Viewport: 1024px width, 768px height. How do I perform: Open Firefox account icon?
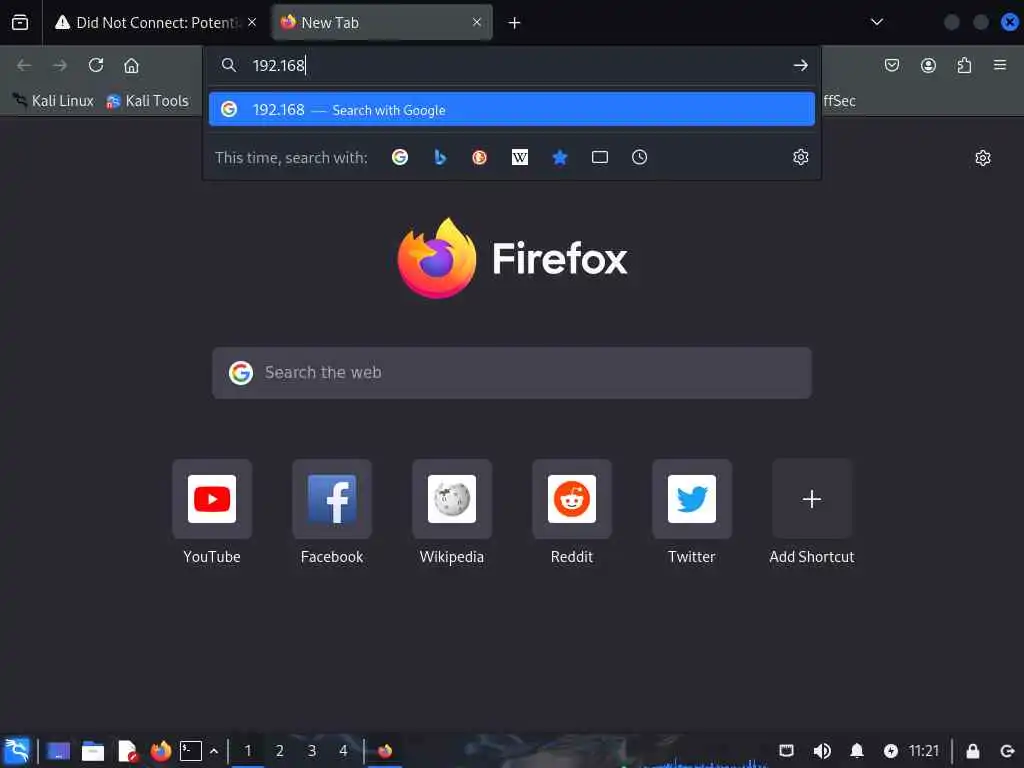[928, 65]
